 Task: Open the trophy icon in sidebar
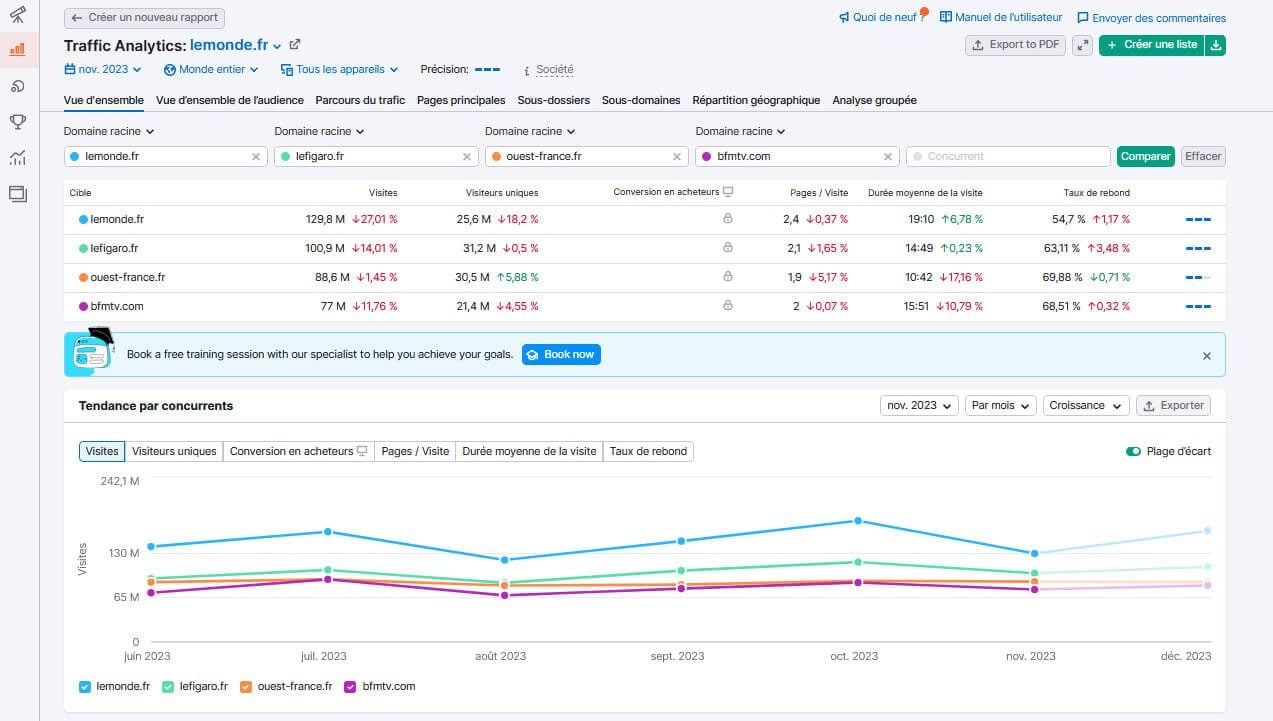[x=17, y=122]
